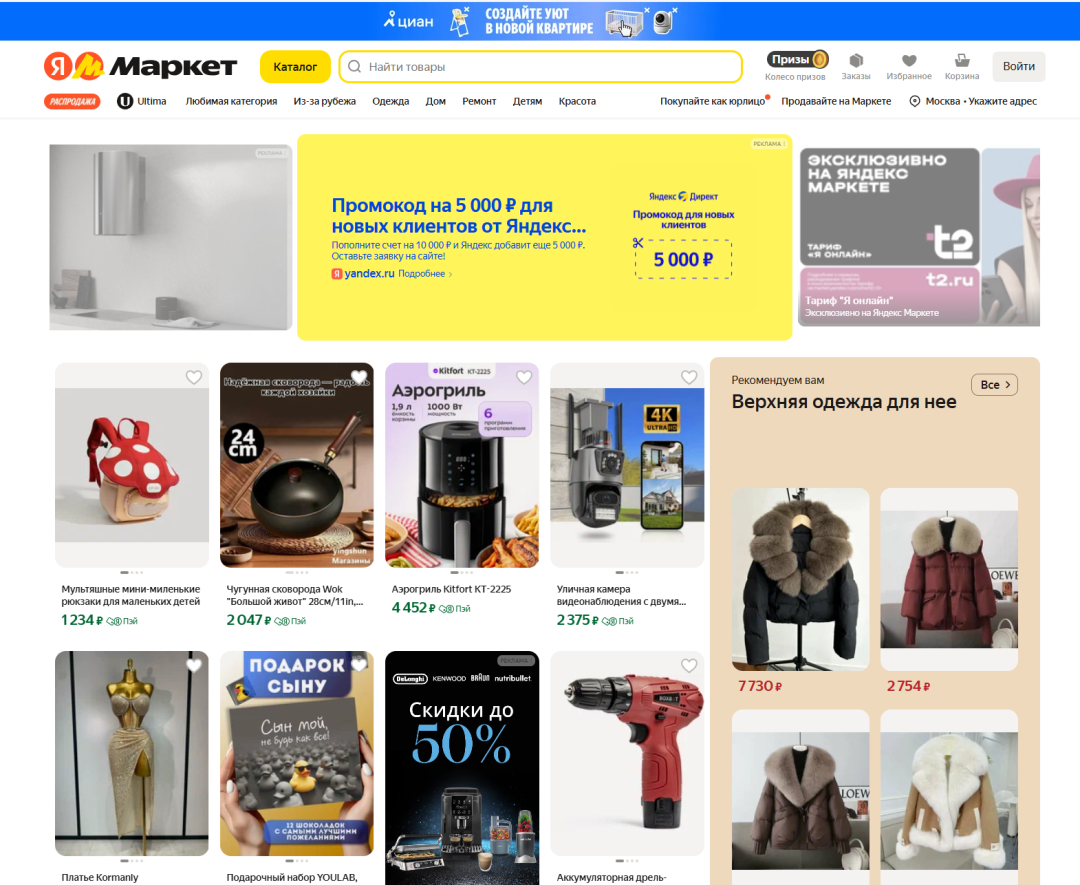Open the Каталог dropdown button
The image size is (1080, 885).
point(295,67)
